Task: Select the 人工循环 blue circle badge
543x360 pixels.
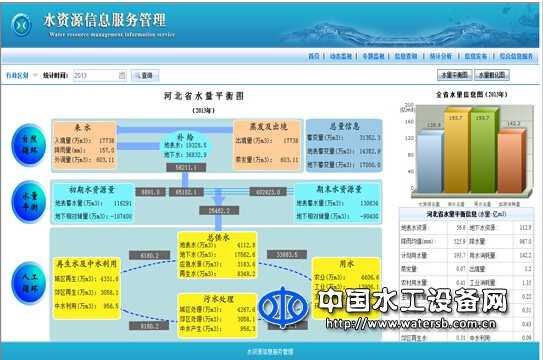Action: pyautogui.click(x=29, y=283)
